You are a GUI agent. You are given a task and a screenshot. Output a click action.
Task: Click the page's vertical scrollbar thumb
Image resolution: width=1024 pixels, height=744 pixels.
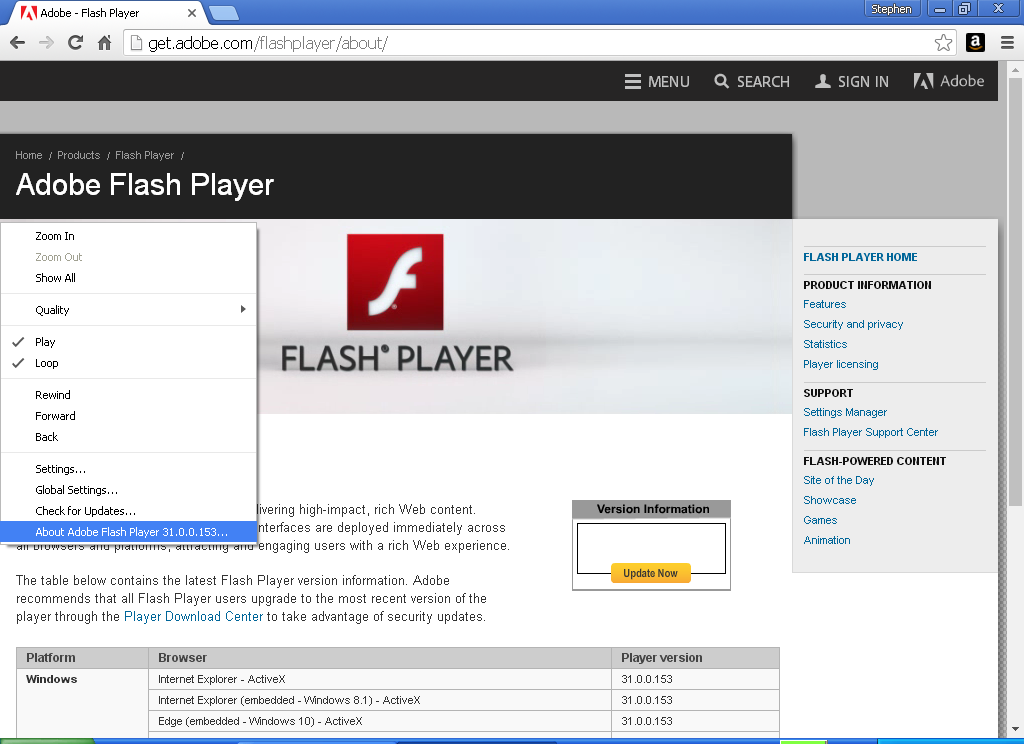(1015, 292)
